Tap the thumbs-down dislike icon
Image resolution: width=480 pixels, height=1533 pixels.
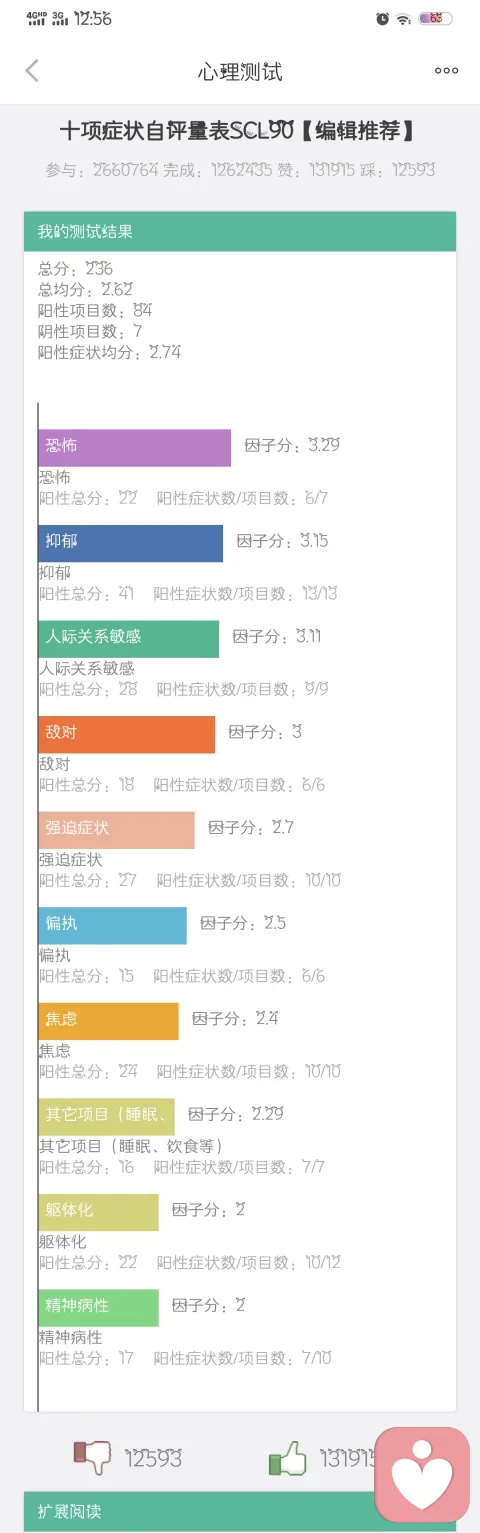pos(93,1458)
